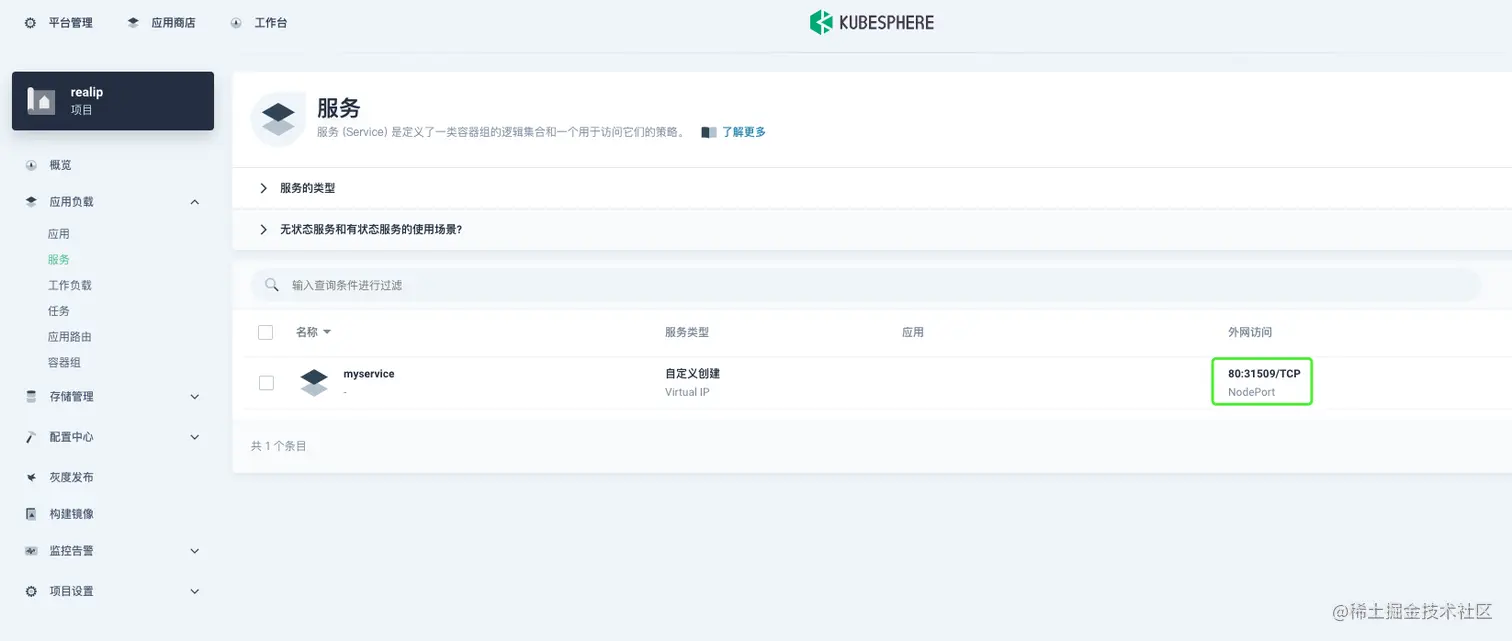Click the App Store (应用商店) icon

[133, 22]
